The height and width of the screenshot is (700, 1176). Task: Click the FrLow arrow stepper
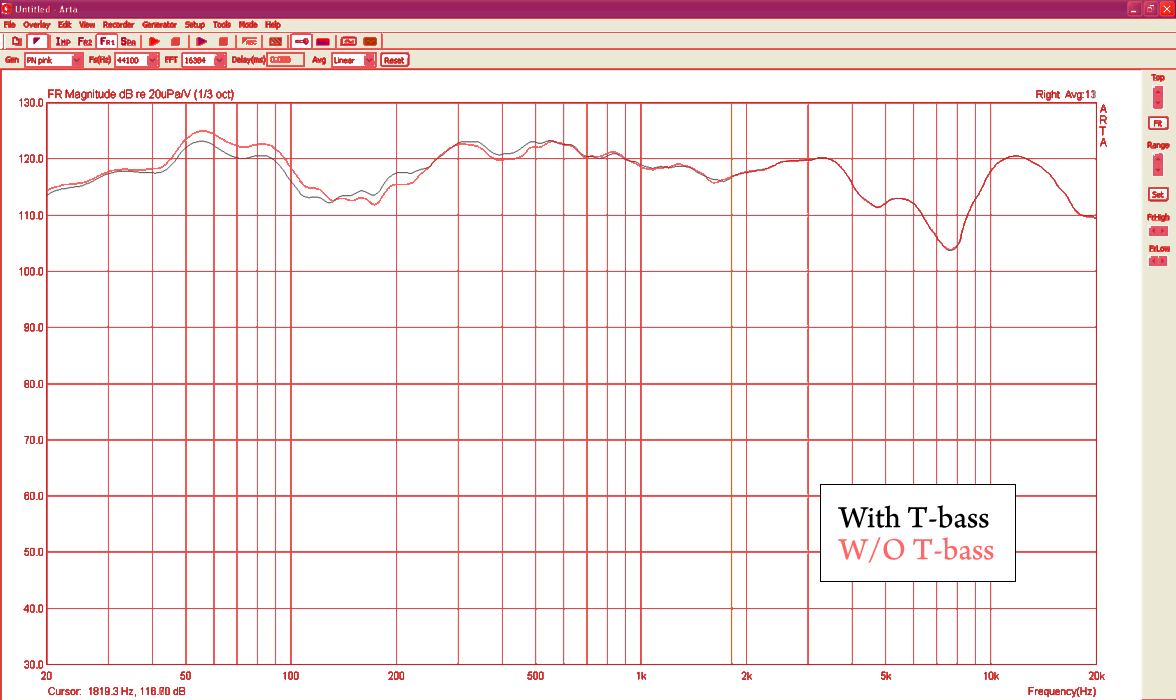pos(1158,261)
